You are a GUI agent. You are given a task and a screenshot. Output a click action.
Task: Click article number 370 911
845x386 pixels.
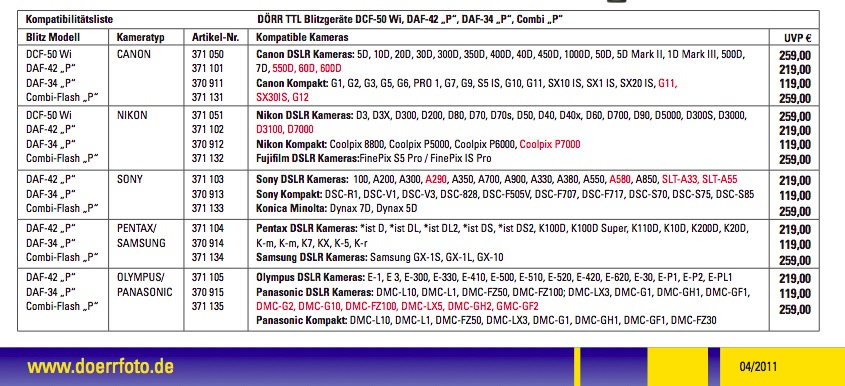coord(207,83)
